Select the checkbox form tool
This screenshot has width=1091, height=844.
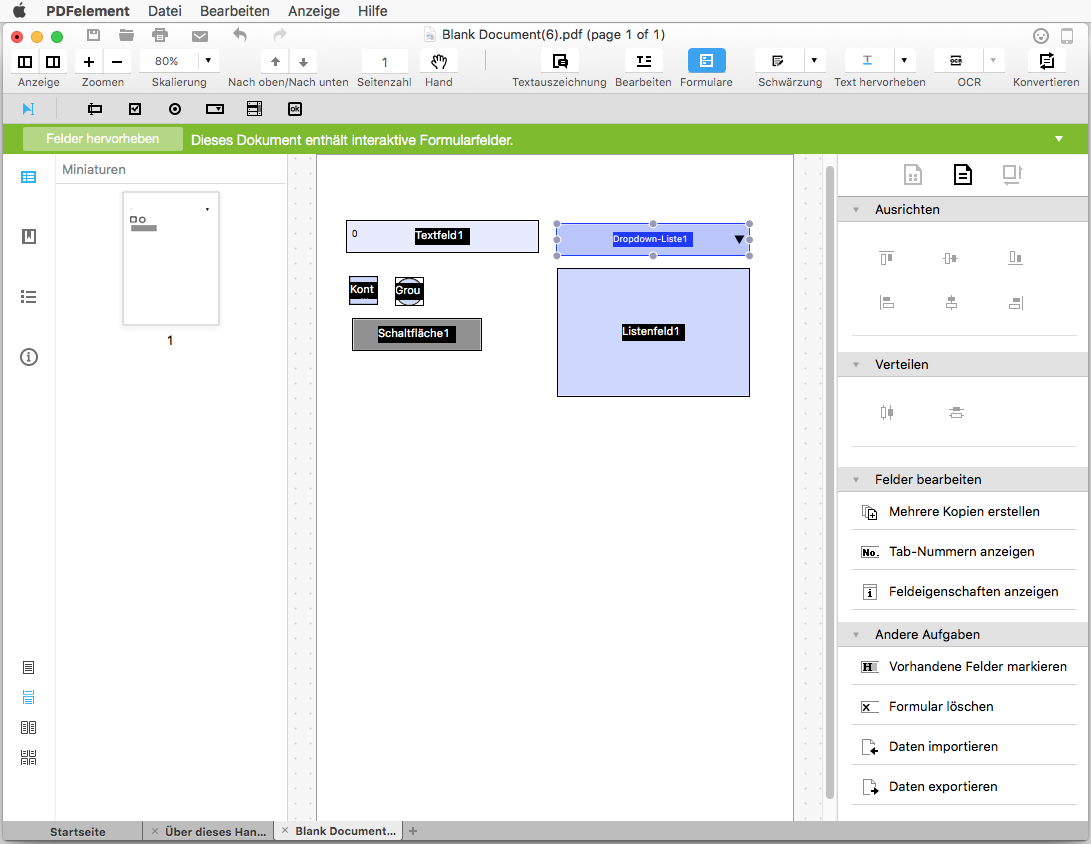135,109
